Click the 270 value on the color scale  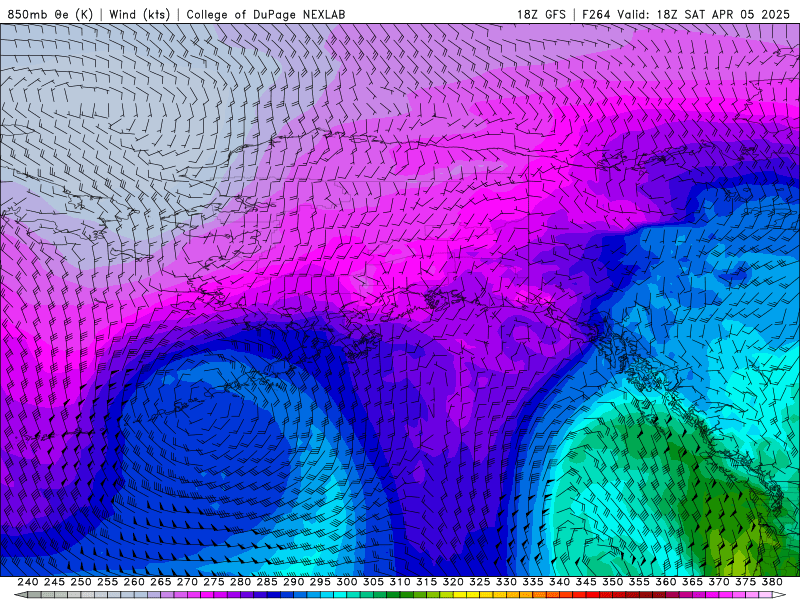click(187, 582)
